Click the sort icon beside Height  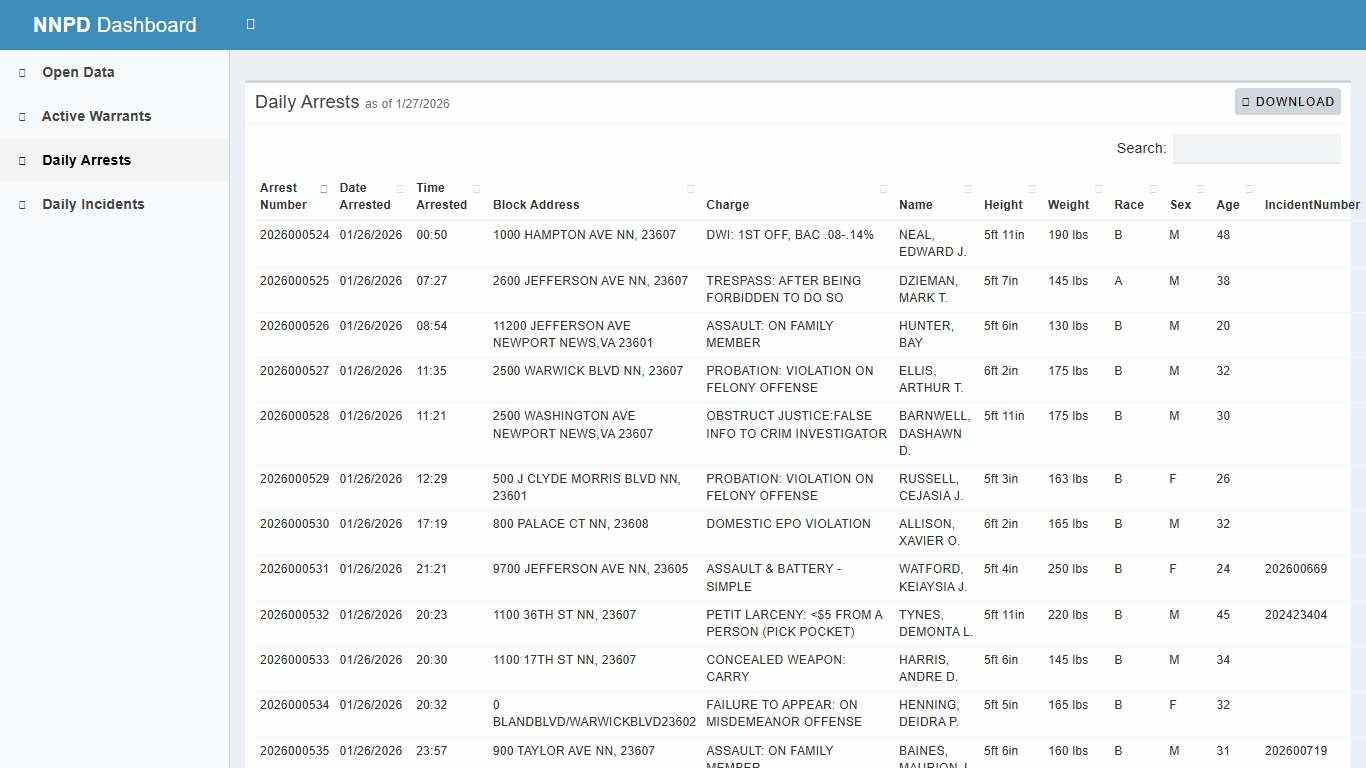coord(1031,188)
